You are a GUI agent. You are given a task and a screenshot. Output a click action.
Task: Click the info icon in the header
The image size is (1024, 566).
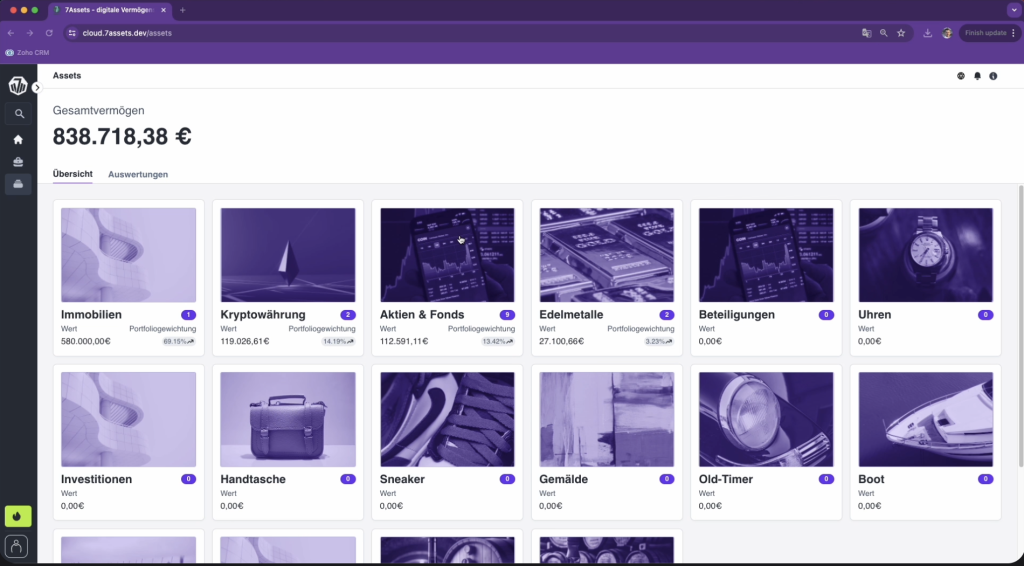[x=993, y=76]
